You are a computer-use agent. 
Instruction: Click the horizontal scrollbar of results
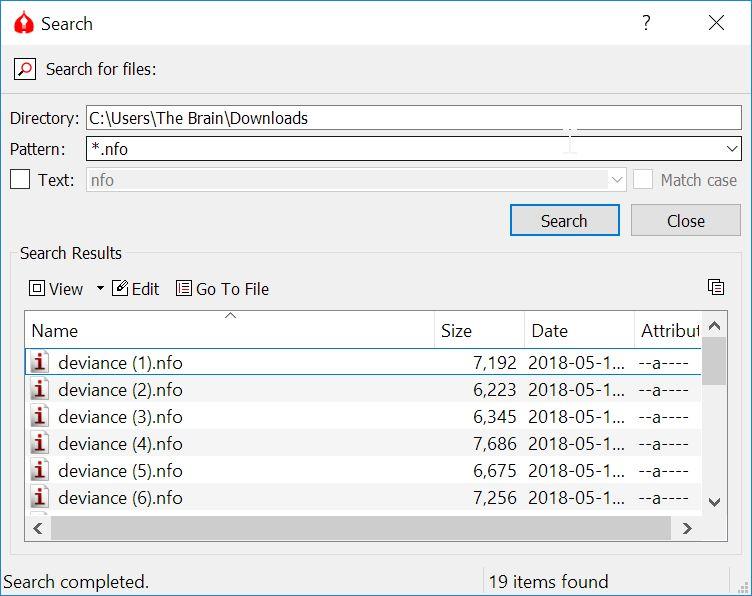(x=360, y=528)
